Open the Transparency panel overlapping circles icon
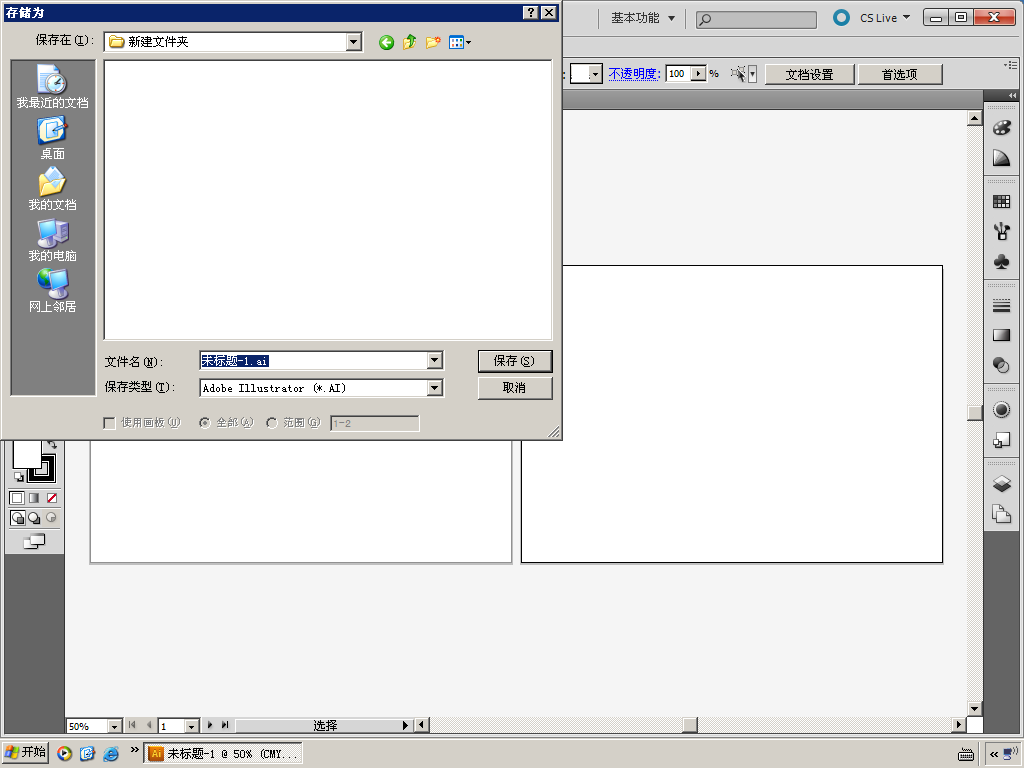Image resolution: width=1024 pixels, height=768 pixels. click(1001, 365)
